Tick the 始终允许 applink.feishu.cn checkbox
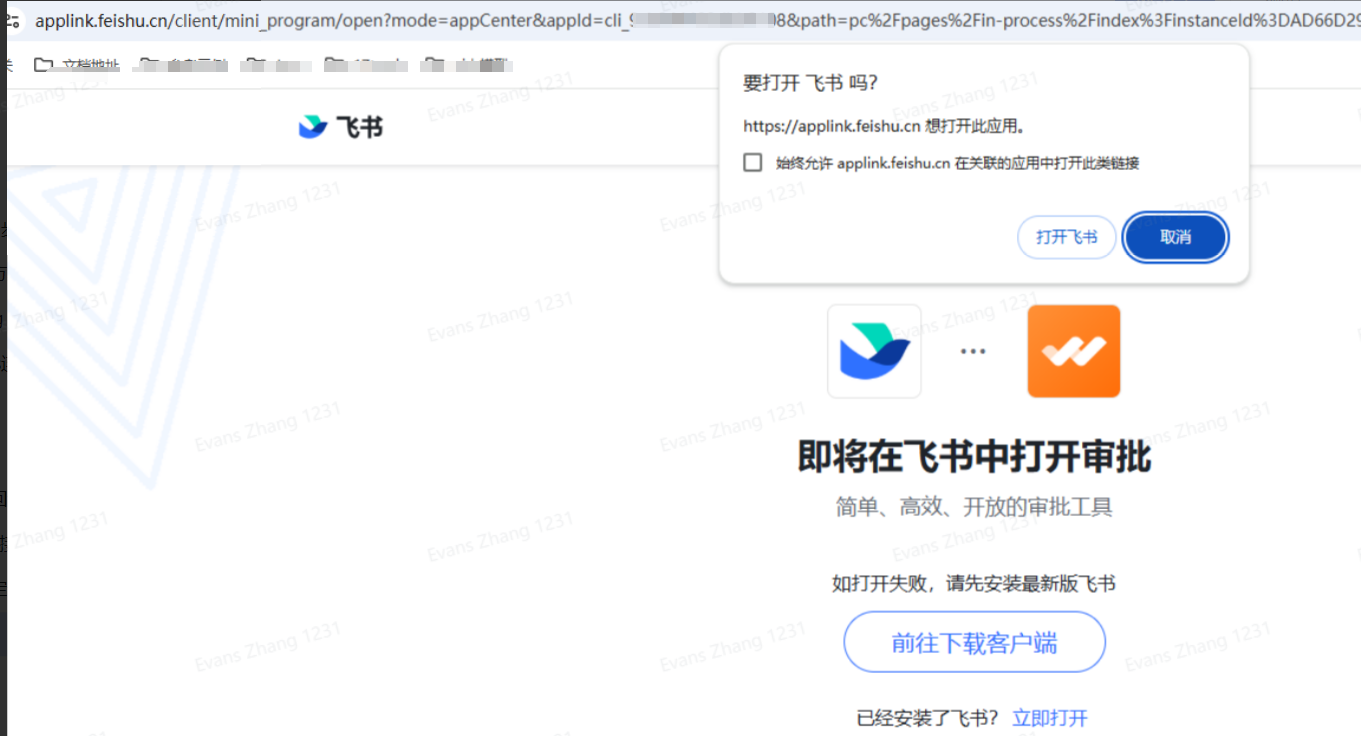Viewport: 1361px width, 736px height. [x=753, y=163]
